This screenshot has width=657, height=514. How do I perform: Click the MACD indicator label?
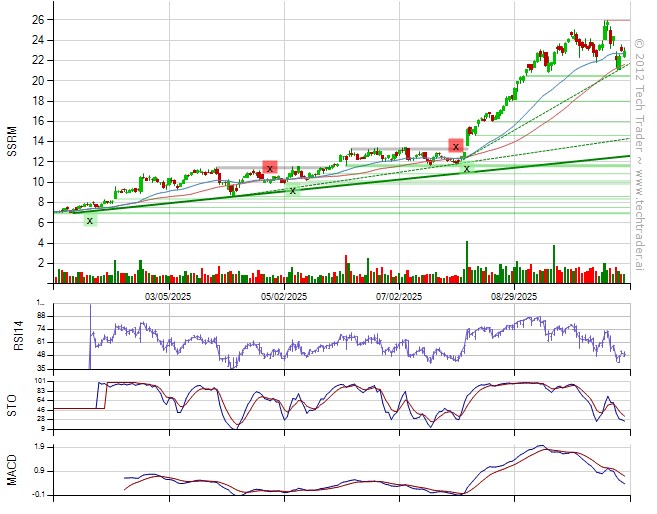13,470
